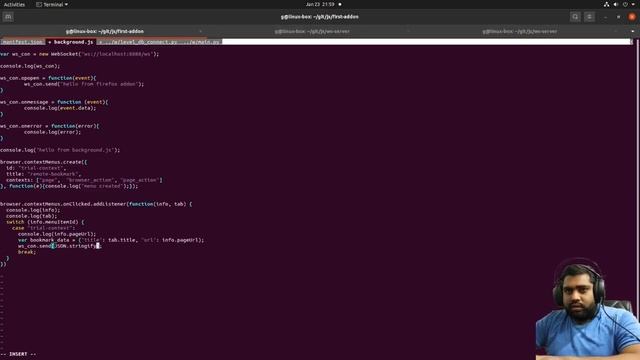Select the background.js vim tab

click(71, 42)
